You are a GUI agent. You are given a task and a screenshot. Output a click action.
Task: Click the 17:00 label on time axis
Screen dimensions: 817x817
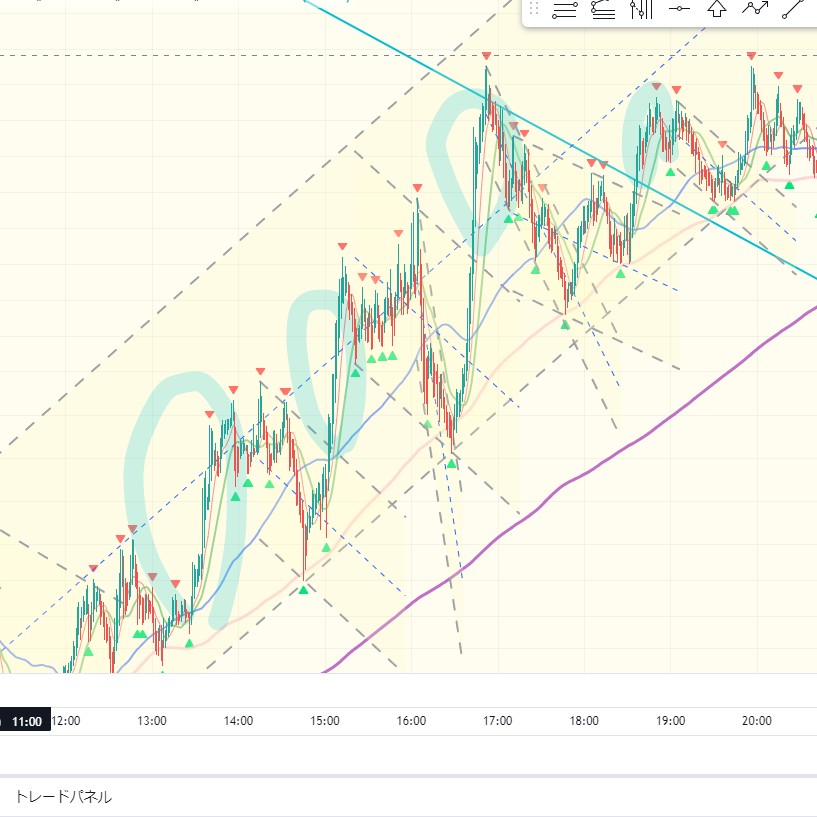(497, 721)
